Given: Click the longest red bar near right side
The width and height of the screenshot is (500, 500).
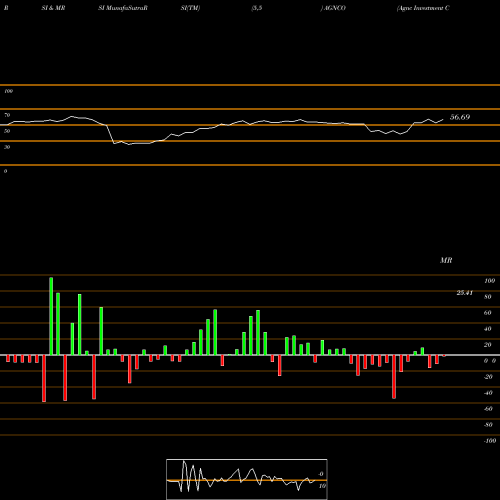Looking at the screenshot, I should click(x=394, y=377).
